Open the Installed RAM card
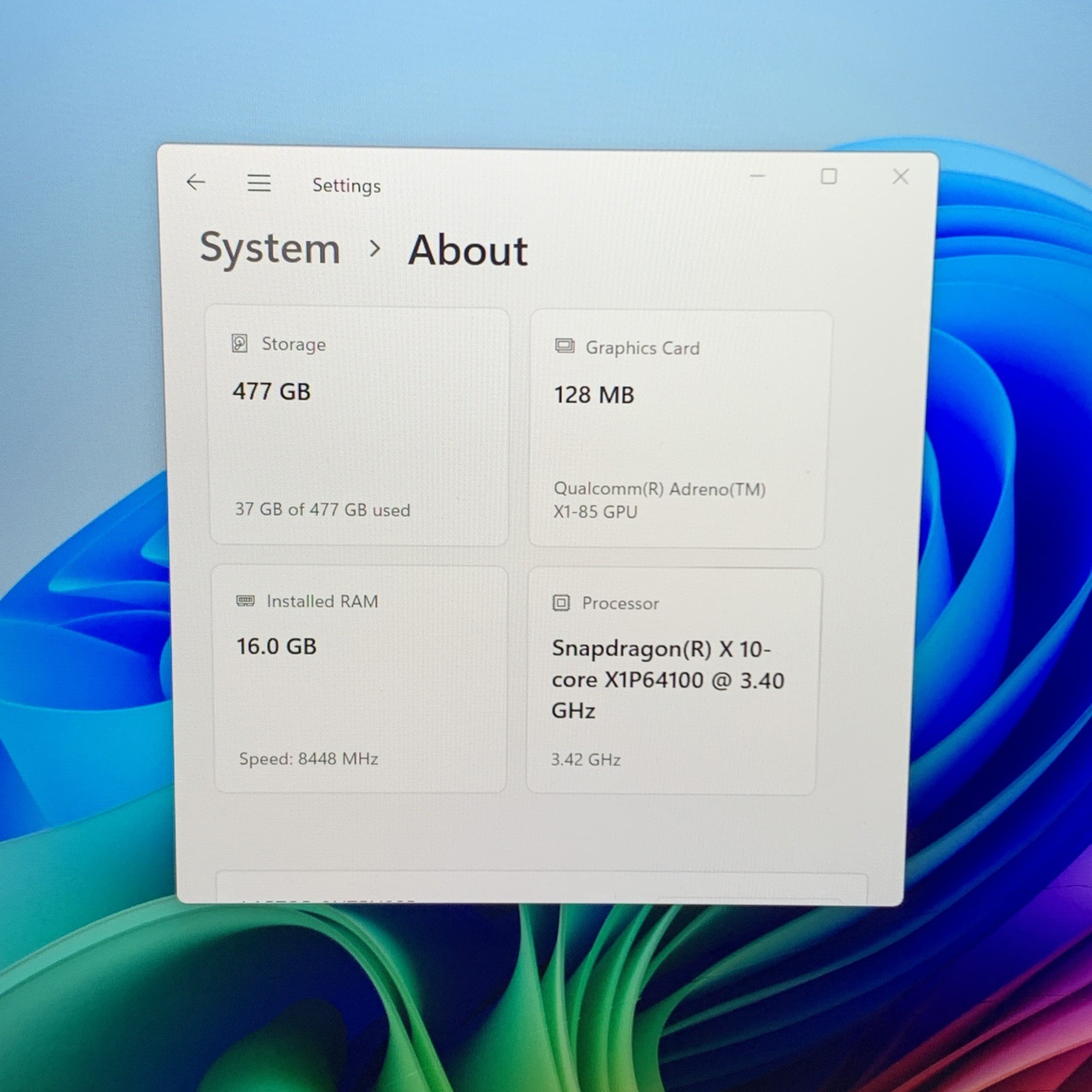The height and width of the screenshot is (1092, 1092). pos(360,678)
